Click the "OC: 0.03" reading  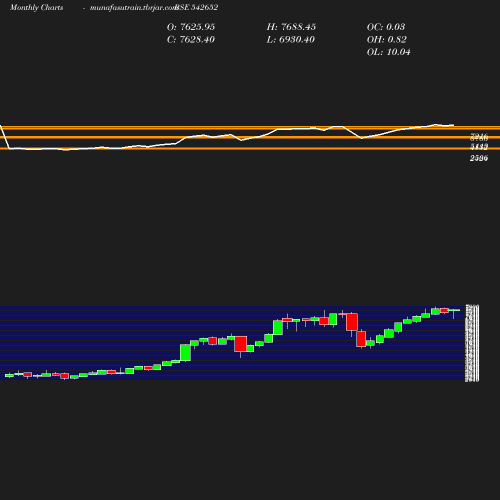coord(386,27)
